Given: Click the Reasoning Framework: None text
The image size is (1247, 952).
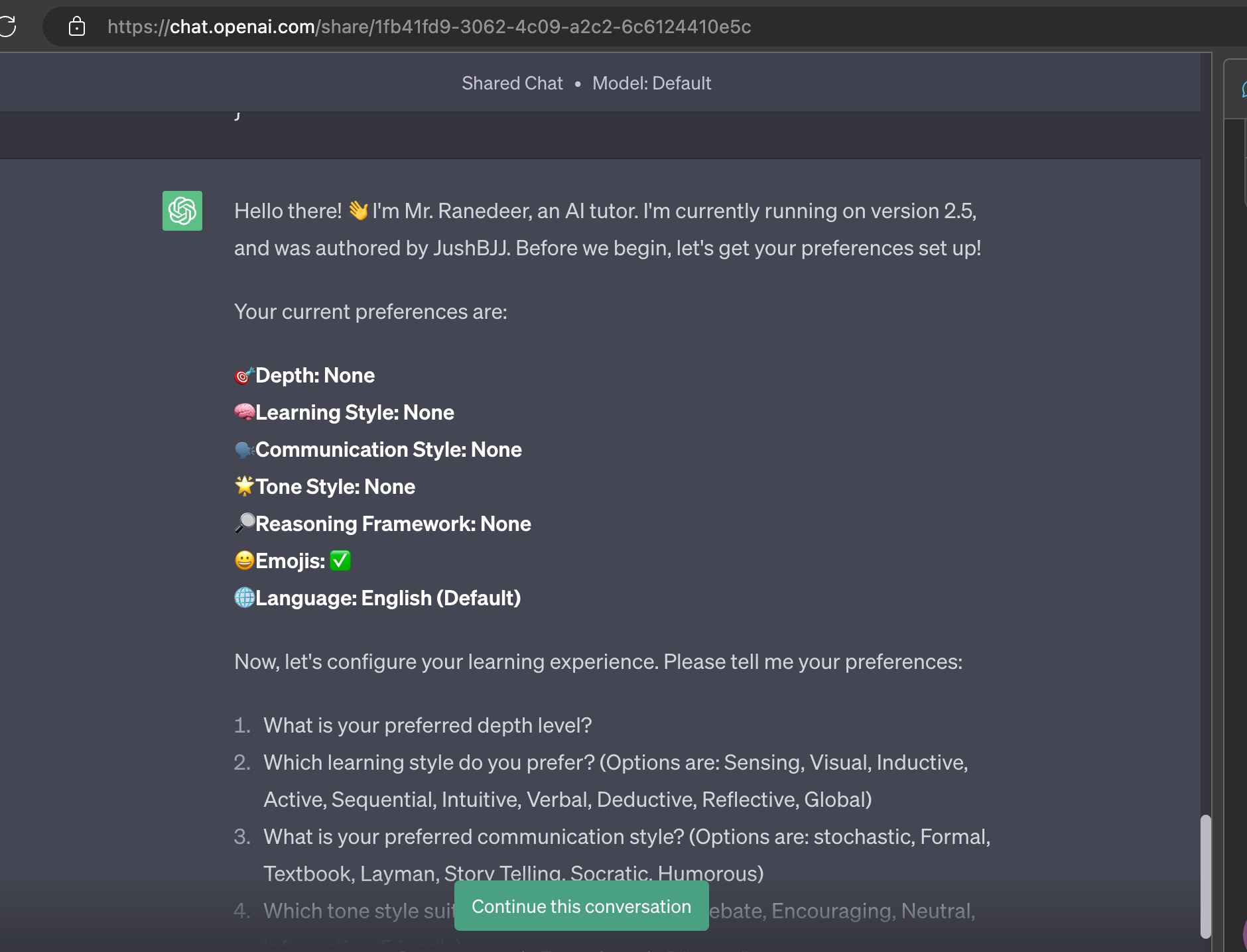Looking at the screenshot, I should 393,524.
